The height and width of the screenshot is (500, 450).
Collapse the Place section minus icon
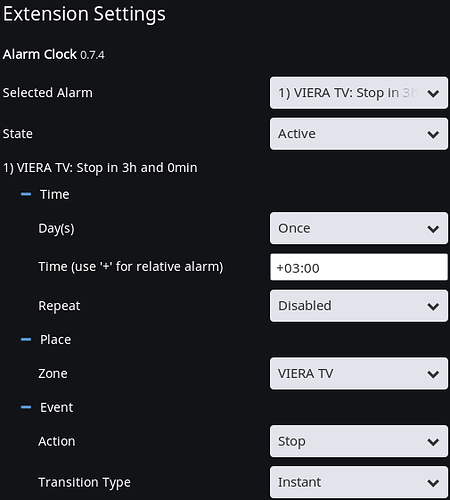coord(26,340)
